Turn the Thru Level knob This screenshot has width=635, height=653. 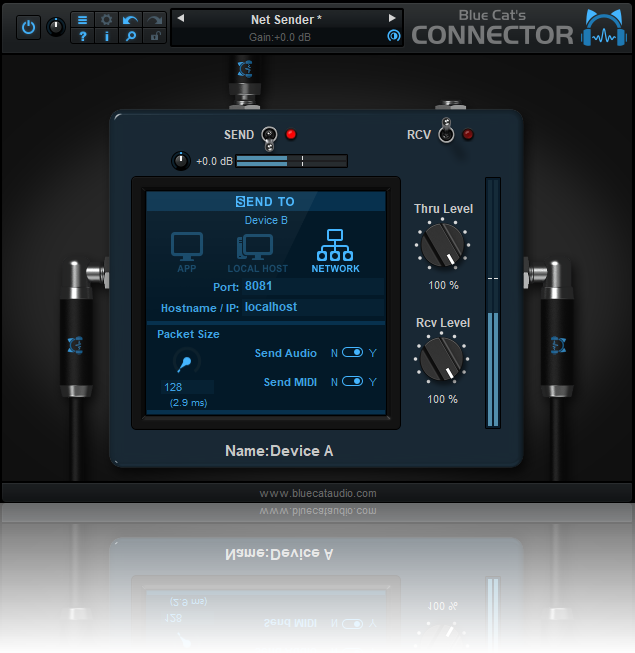442,245
